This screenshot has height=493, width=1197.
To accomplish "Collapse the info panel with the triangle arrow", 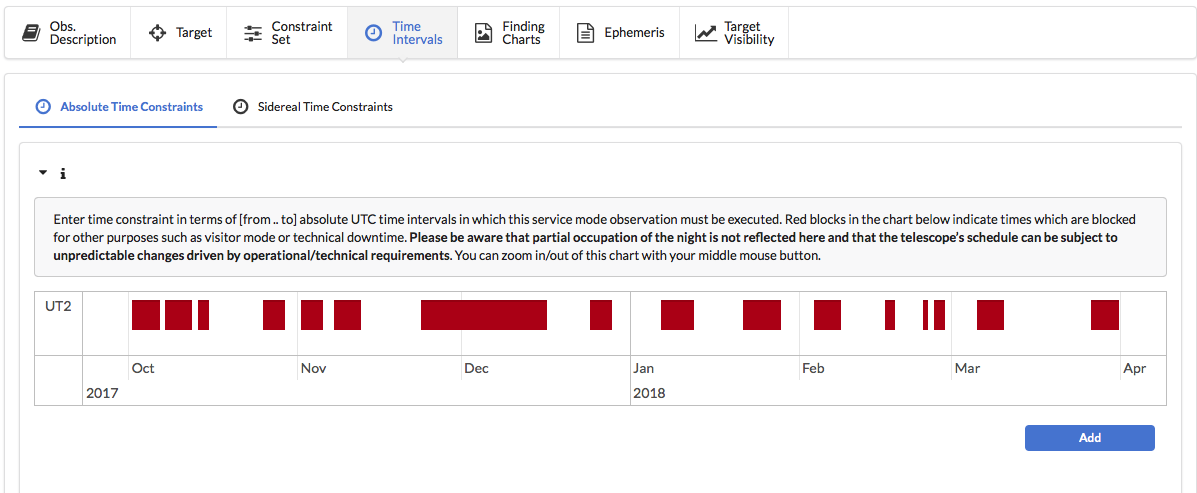I will 43,173.
